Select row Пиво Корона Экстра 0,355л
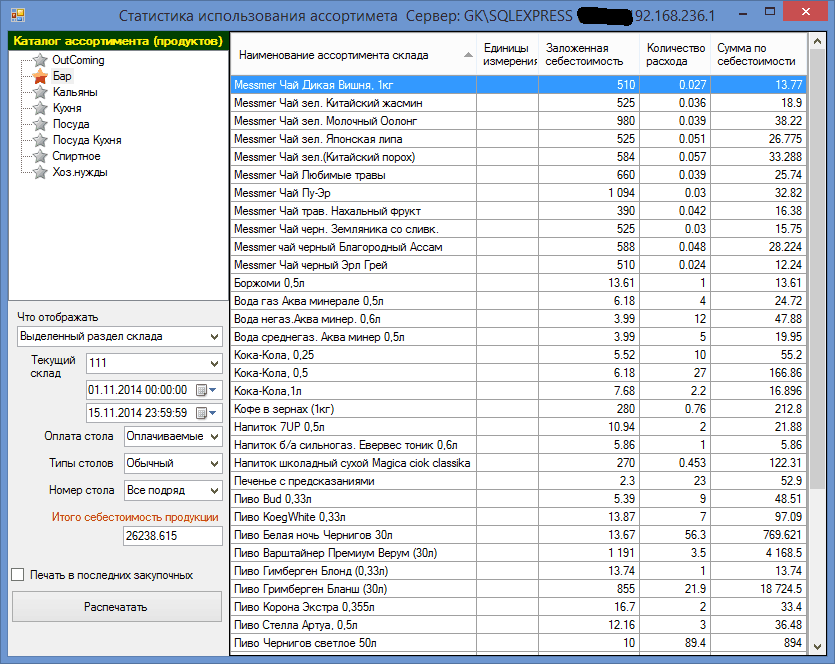Image resolution: width=835 pixels, height=664 pixels. (518, 607)
